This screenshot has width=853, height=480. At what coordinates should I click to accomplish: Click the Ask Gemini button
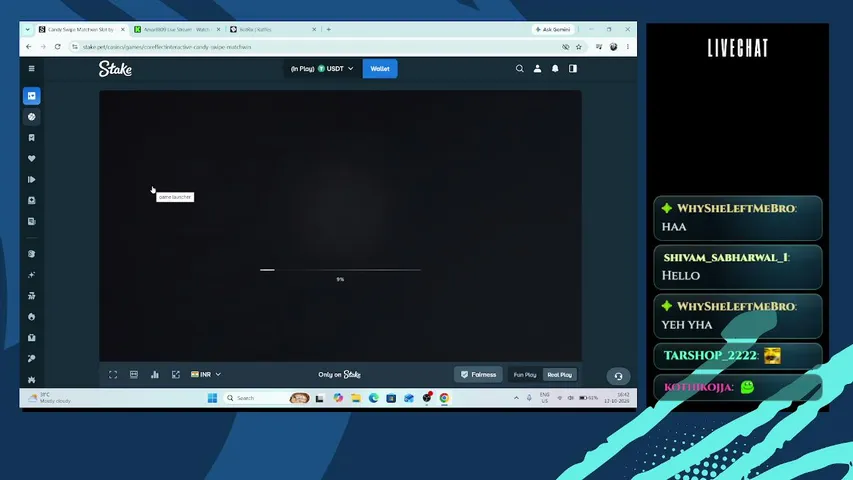(x=553, y=29)
